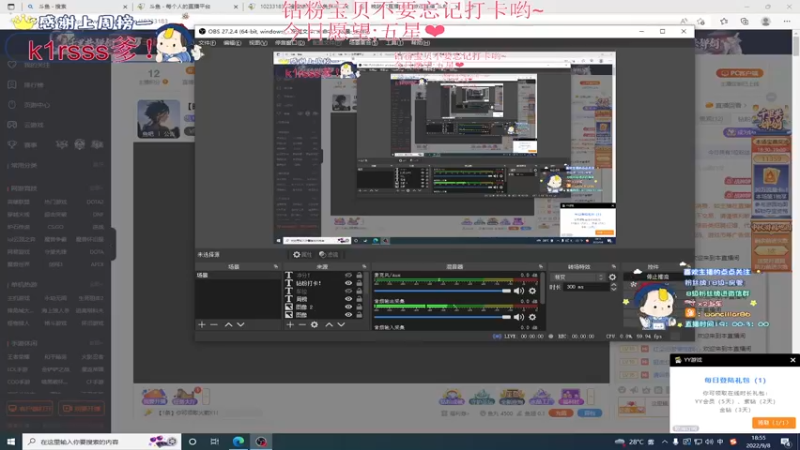
Task: Toggle visibility eye of 图像 2 source
Action: 348,307
